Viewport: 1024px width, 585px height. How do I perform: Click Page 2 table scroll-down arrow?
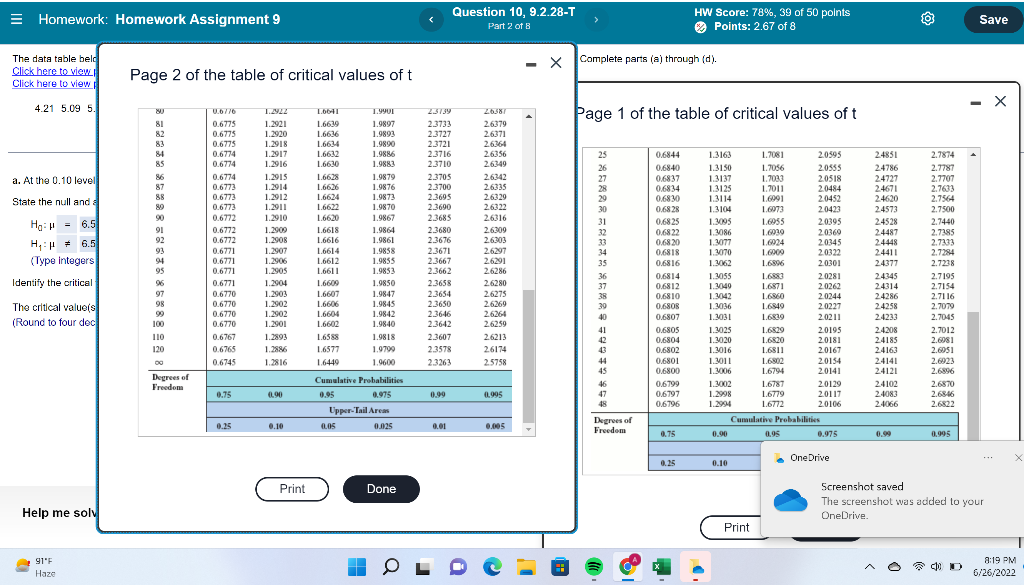pyautogui.click(x=529, y=430)
